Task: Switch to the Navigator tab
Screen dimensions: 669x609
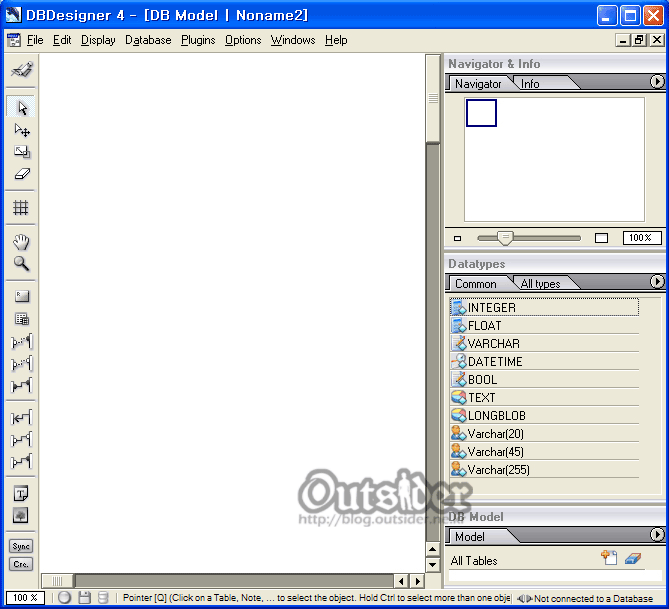Action: 478,84
